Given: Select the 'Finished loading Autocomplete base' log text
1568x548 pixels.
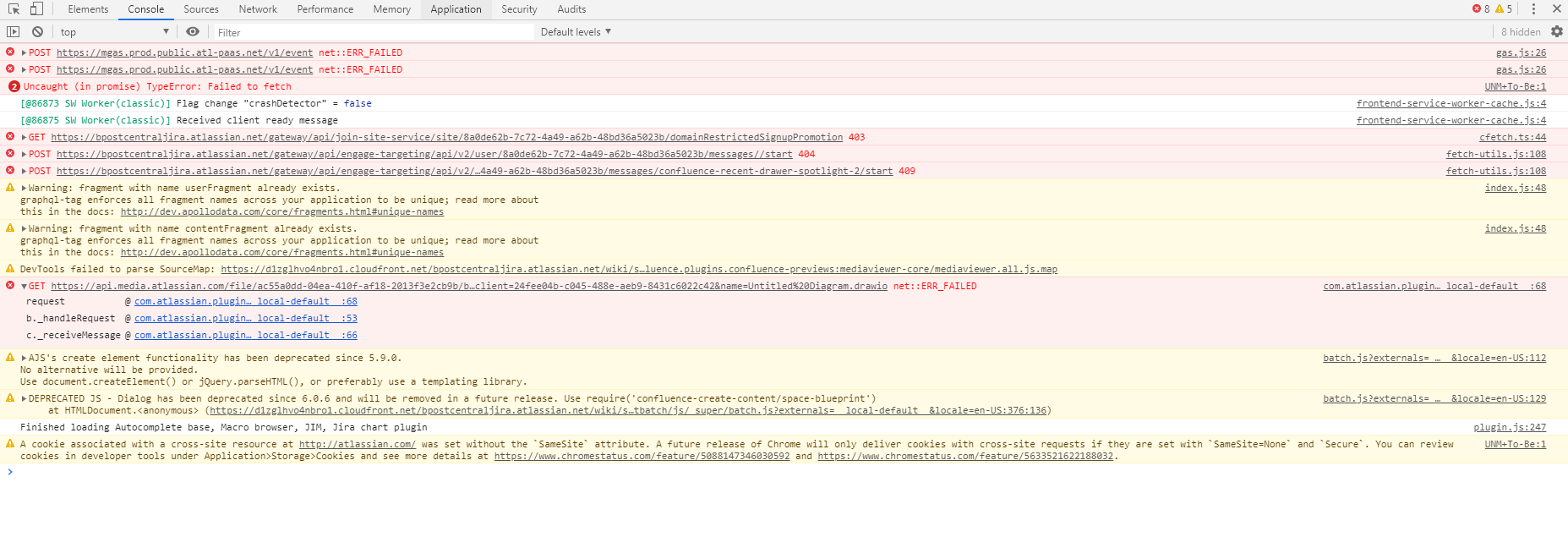Looking at the screenshot, I should [224, 427].
